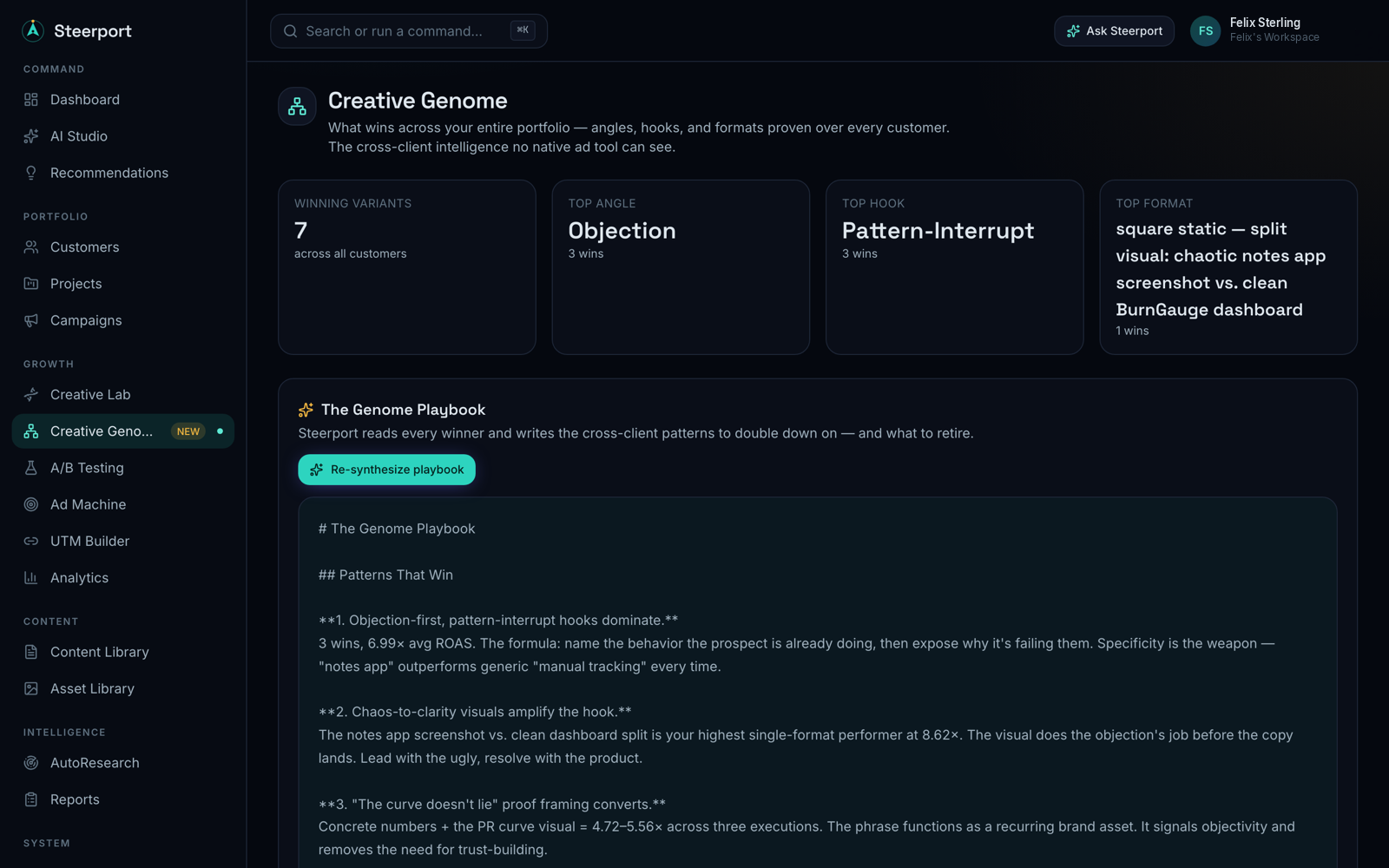Open the Dashboard grid icon
Image resolution: width=1389 pixels, height=868 pixels.
click(31, 100)
